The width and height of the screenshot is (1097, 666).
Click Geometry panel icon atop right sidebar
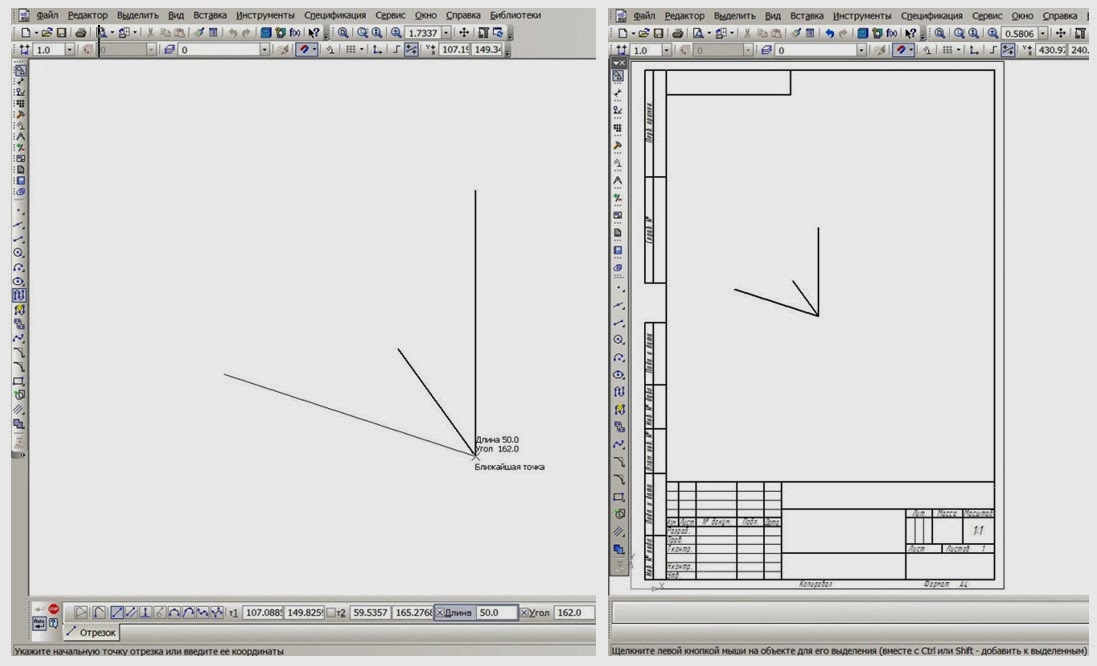click(x=618, y=76)
